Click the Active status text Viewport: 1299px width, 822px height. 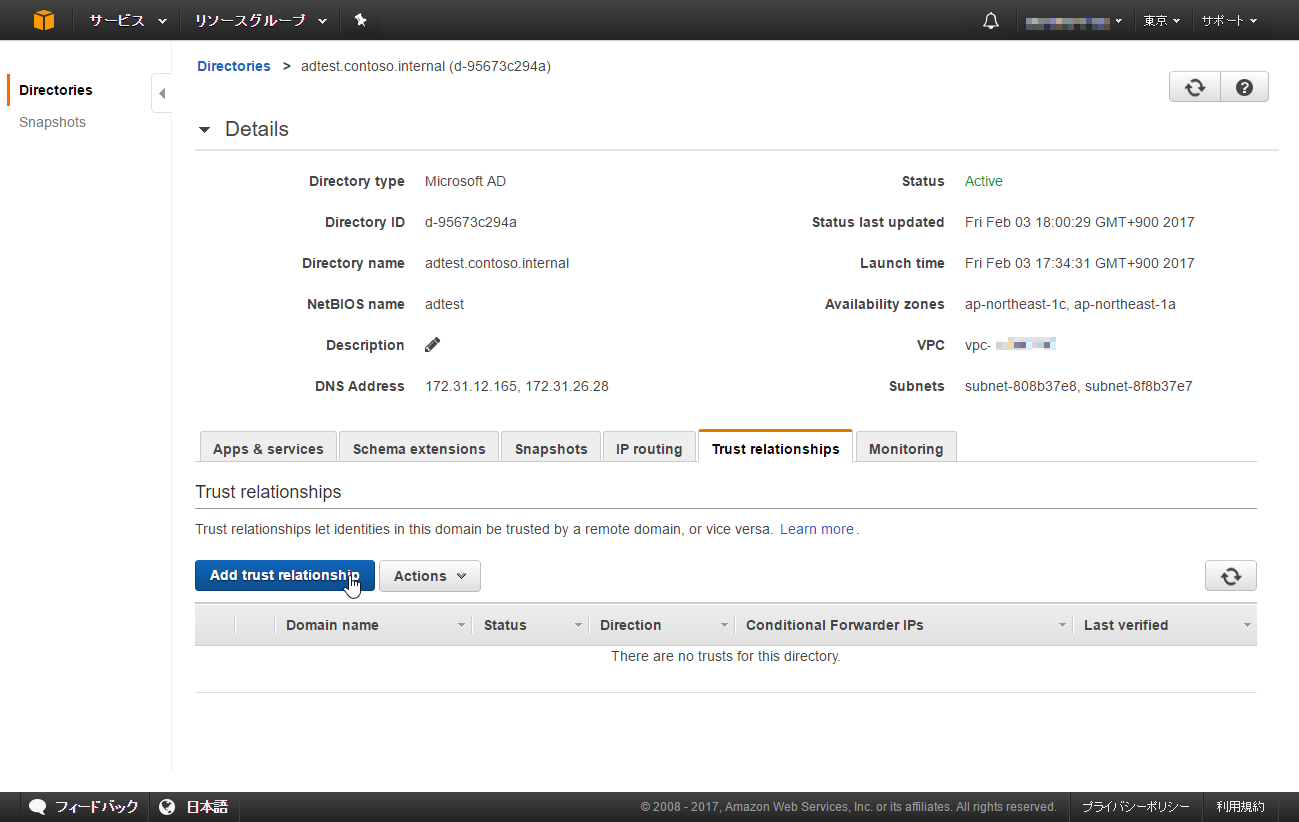(x=984, y=181)
